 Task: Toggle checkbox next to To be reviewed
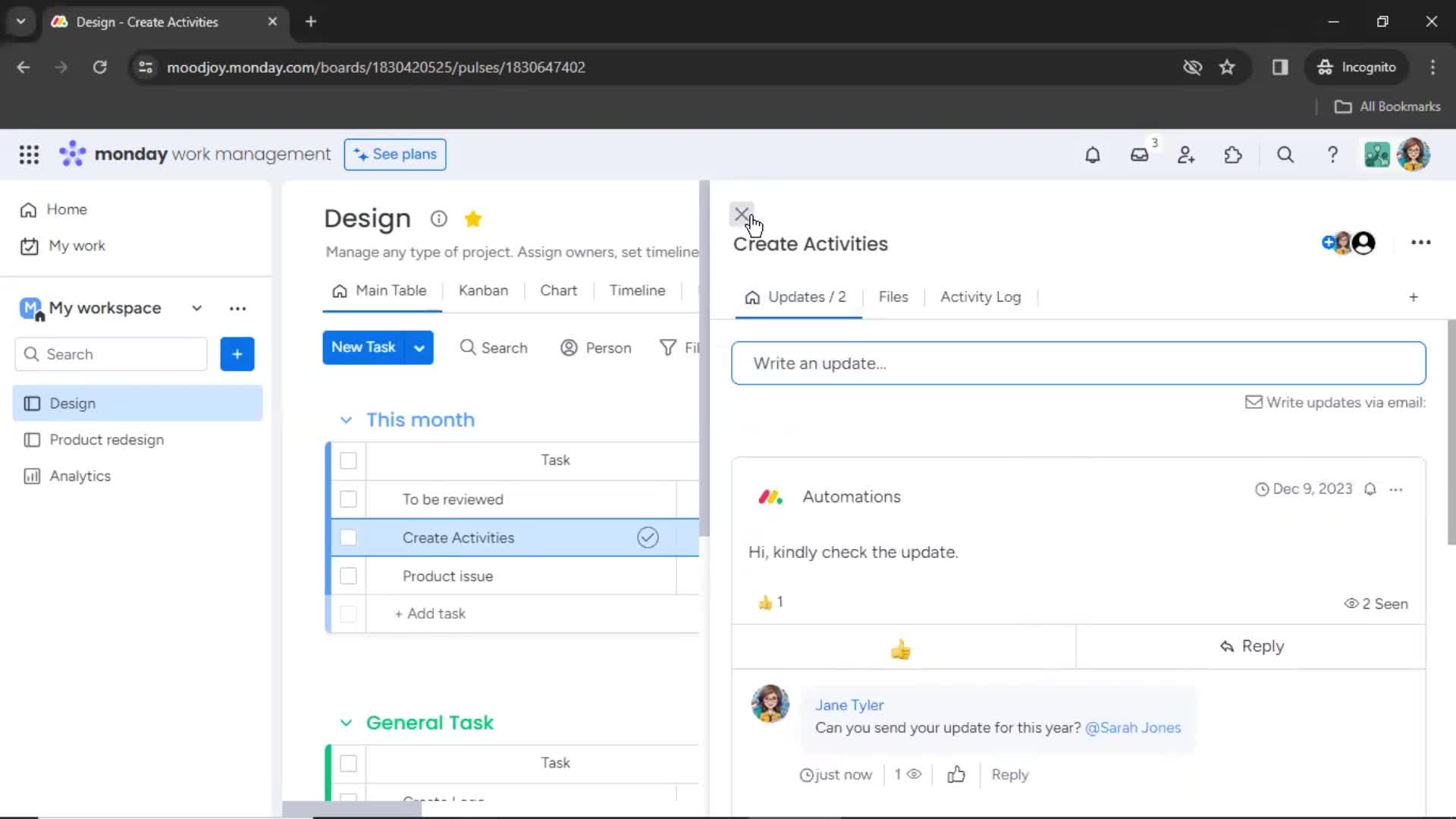click(x=348, y=499)
